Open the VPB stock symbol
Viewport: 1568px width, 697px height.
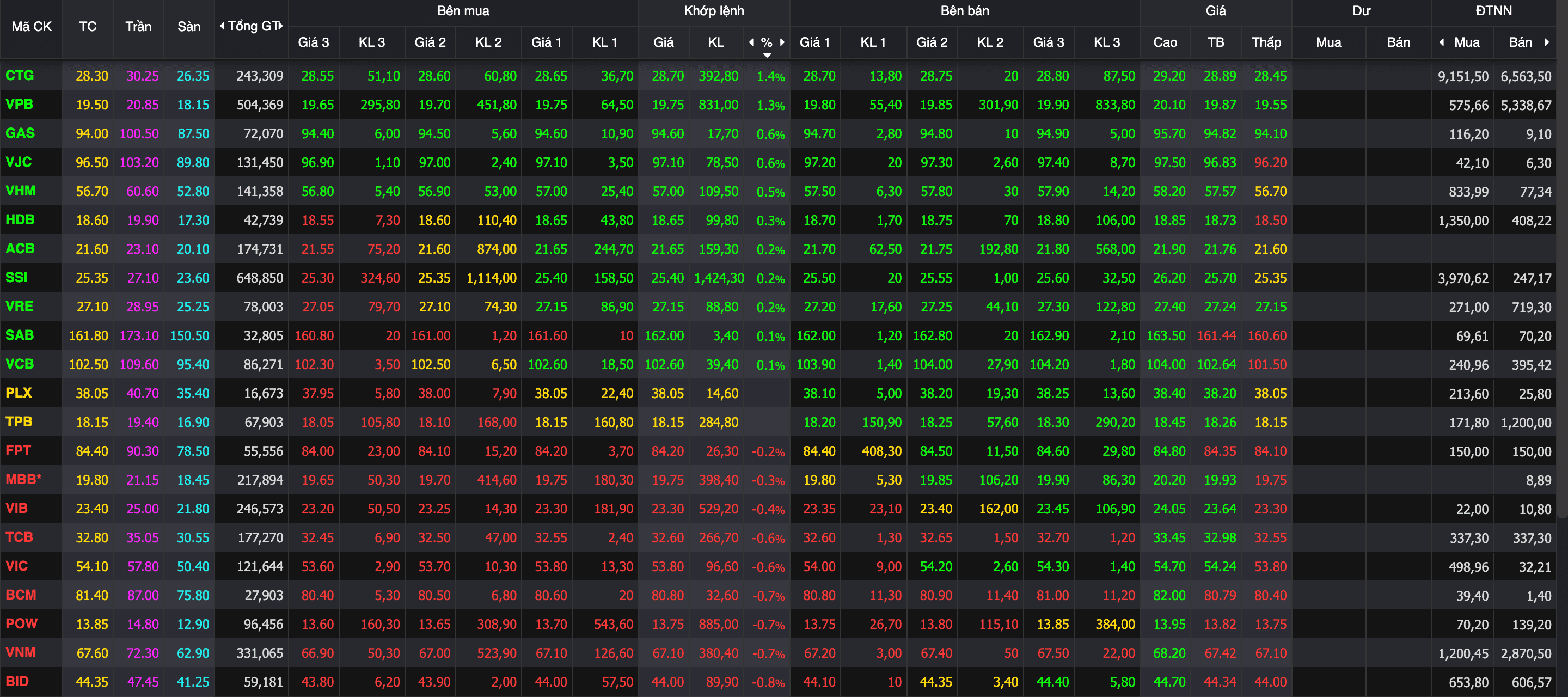click(x=19, y=104)
